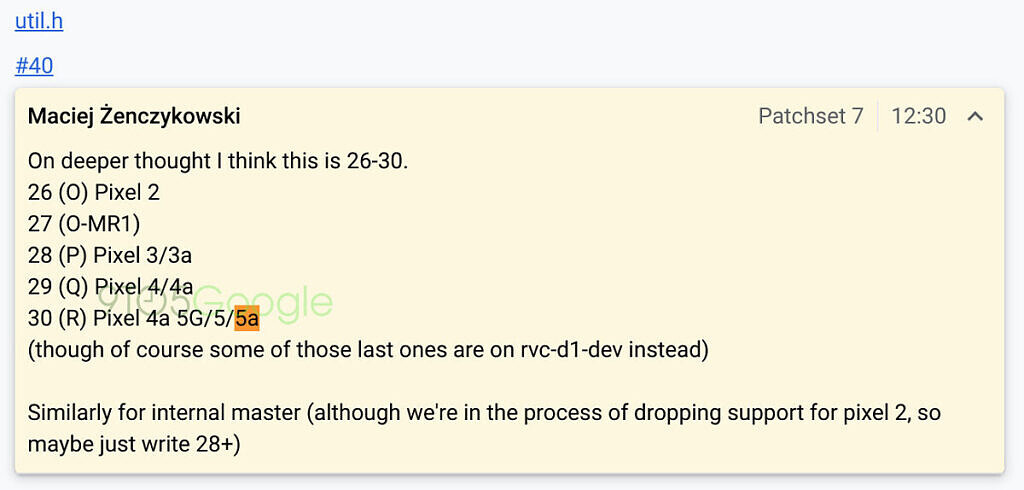Viewport: 1024px width, 490px height.
Task: Open the util.h file link
Action: pos(39,20)
